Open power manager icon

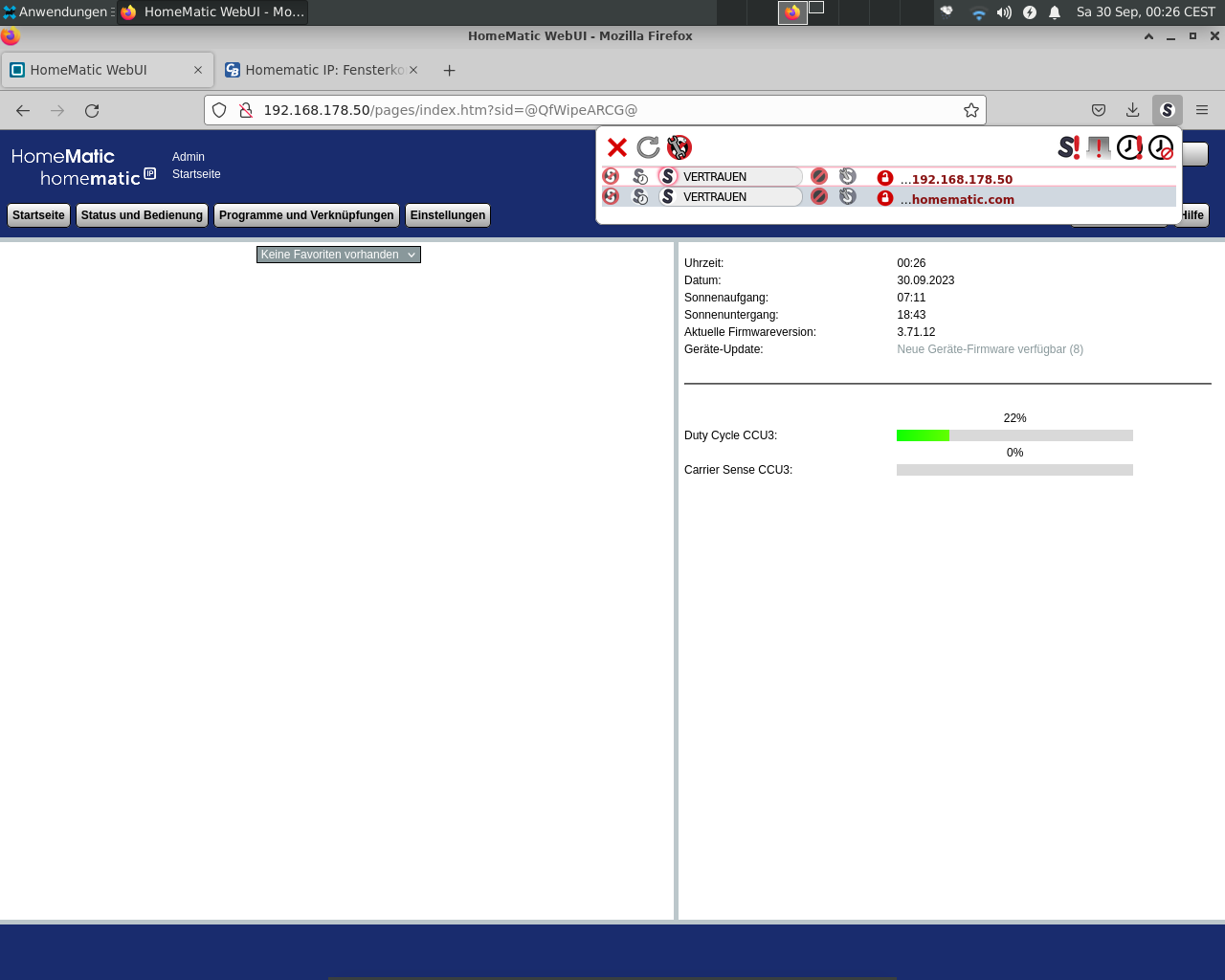coord(1030,12)
